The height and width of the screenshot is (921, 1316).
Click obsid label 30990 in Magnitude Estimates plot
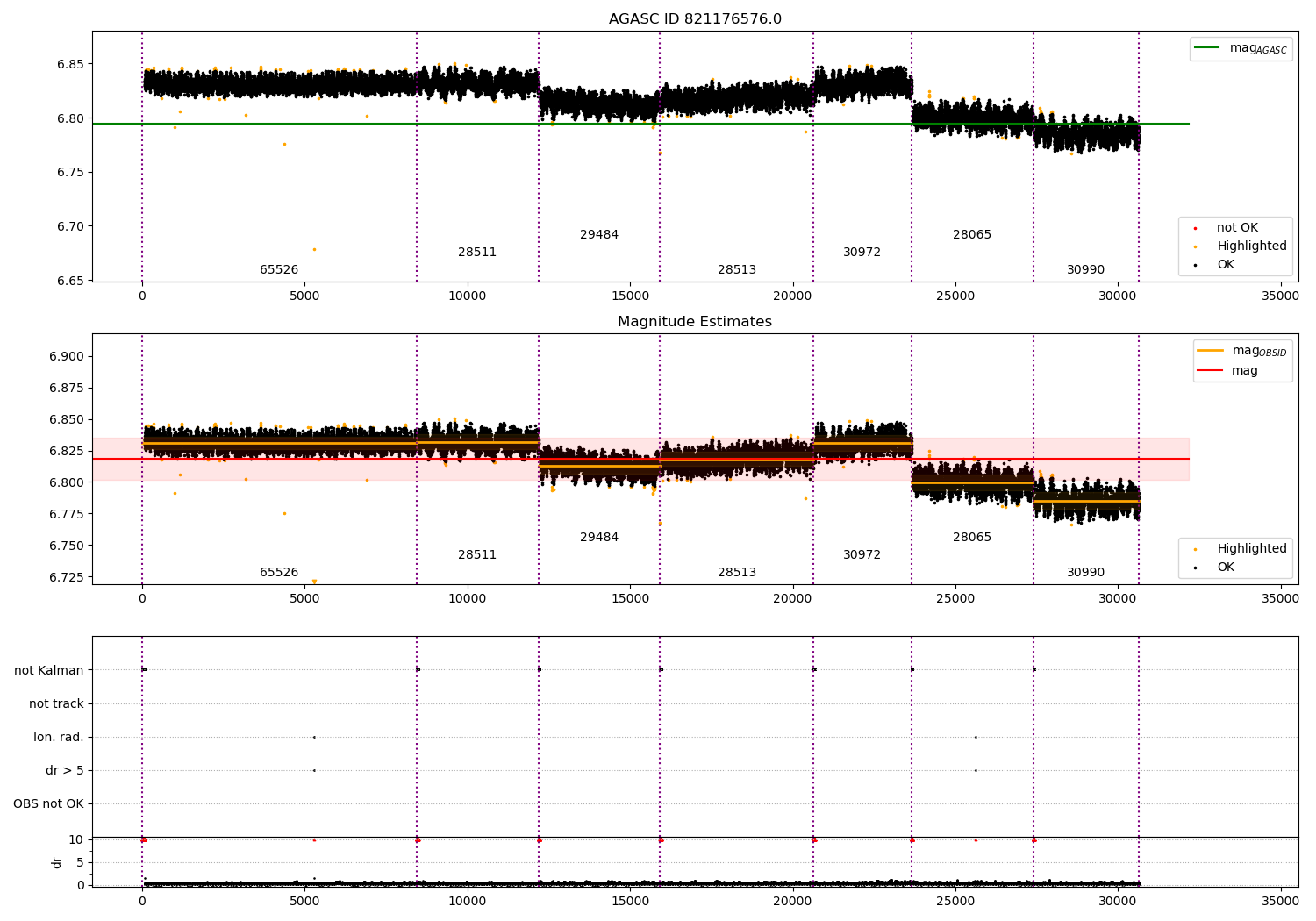pyautogui.click(x=1085, y=573)
